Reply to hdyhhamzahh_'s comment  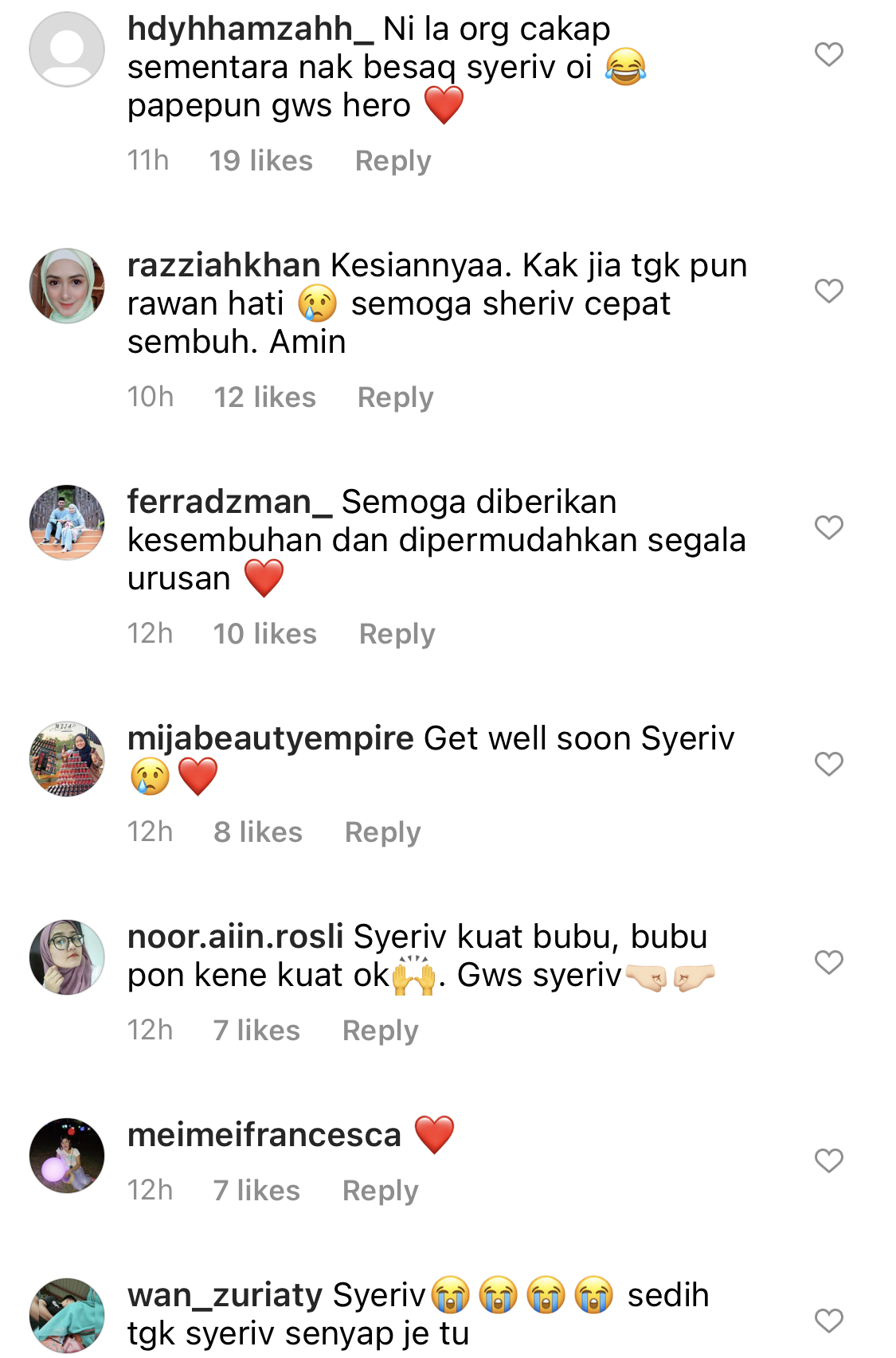(x=393, y=161)
